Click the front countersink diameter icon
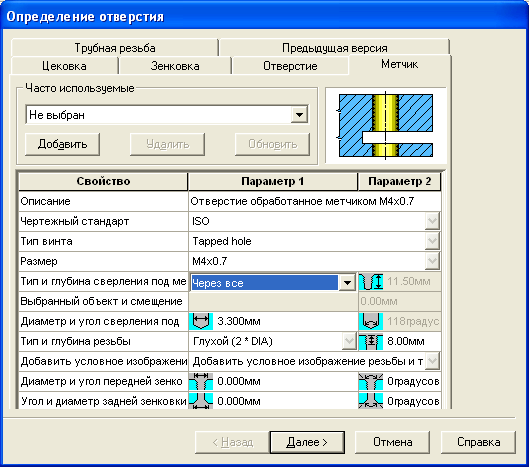Viewport: 529px width, 467px height. pyautogui.click(x=201, y=381)
